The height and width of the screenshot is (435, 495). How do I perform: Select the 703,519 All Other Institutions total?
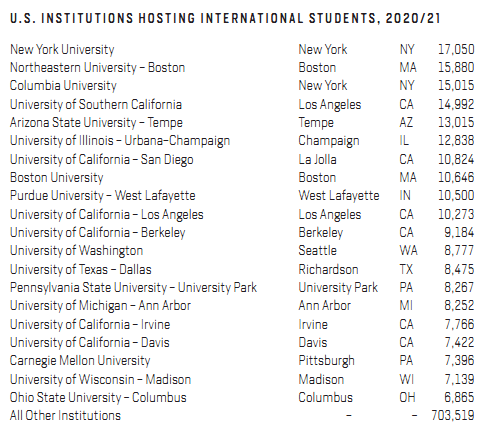click(453, 416)
